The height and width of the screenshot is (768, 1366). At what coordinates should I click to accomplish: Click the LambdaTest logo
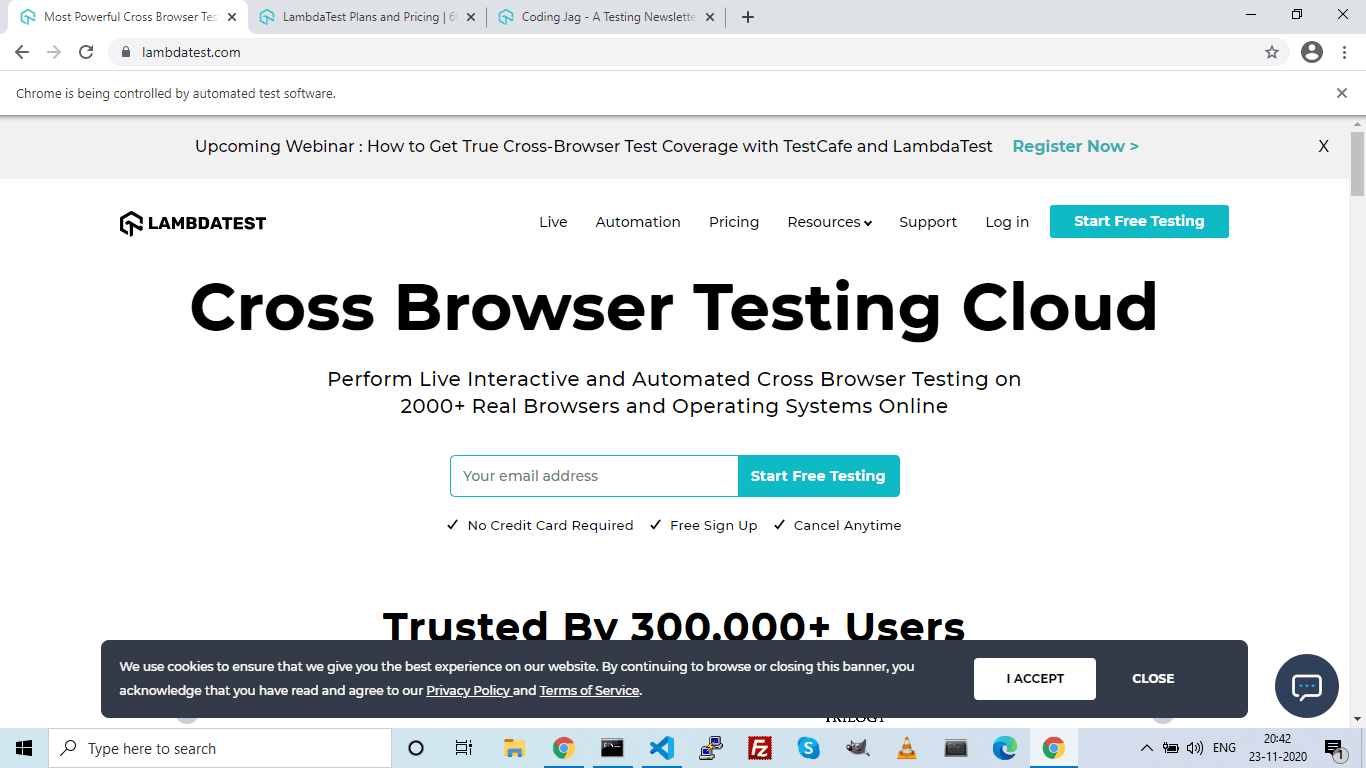click(192, 222)
